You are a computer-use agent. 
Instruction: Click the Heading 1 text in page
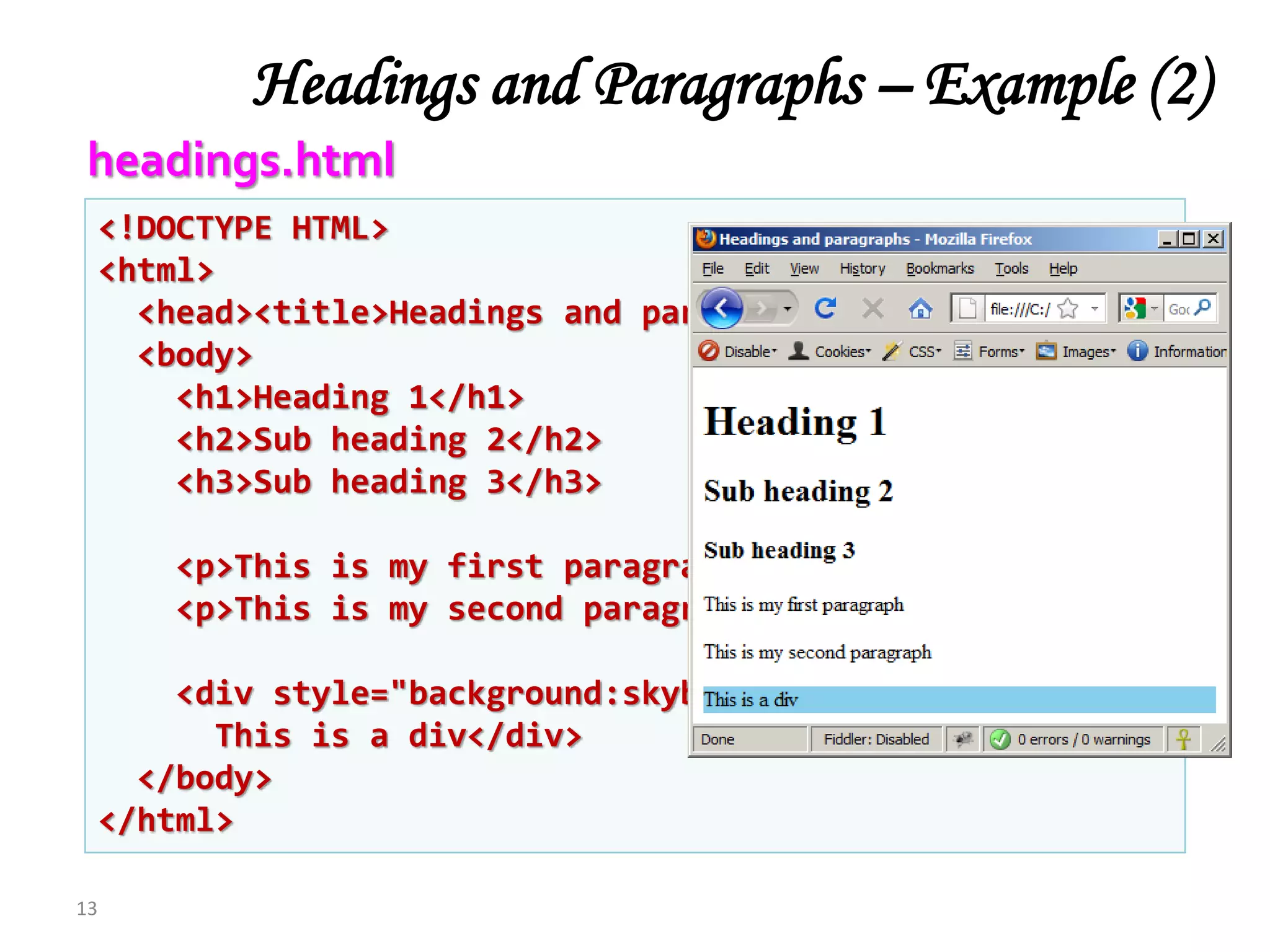coord(795,422)
